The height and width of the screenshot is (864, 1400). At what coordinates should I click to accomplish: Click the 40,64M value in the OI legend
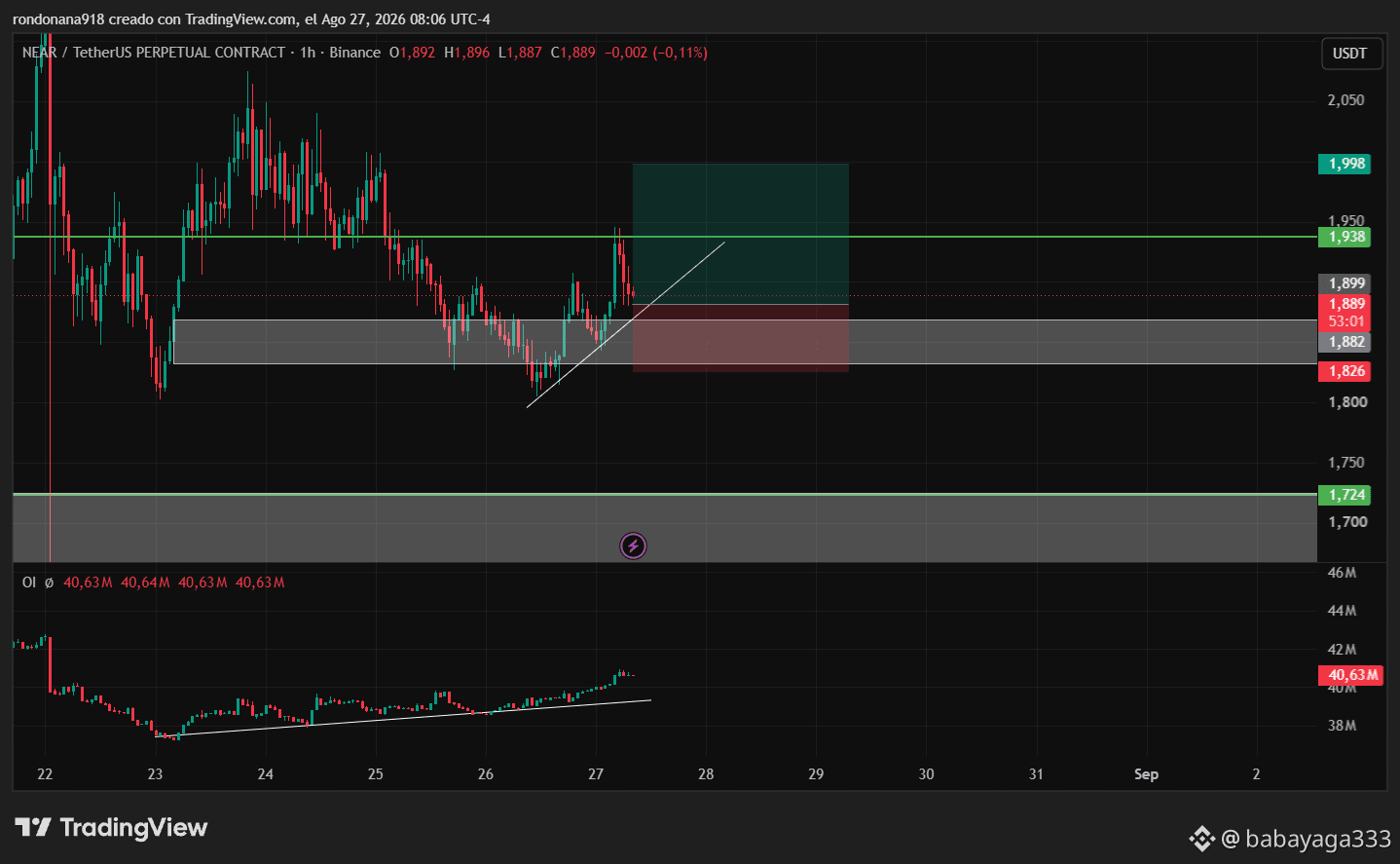click(145, 582)
